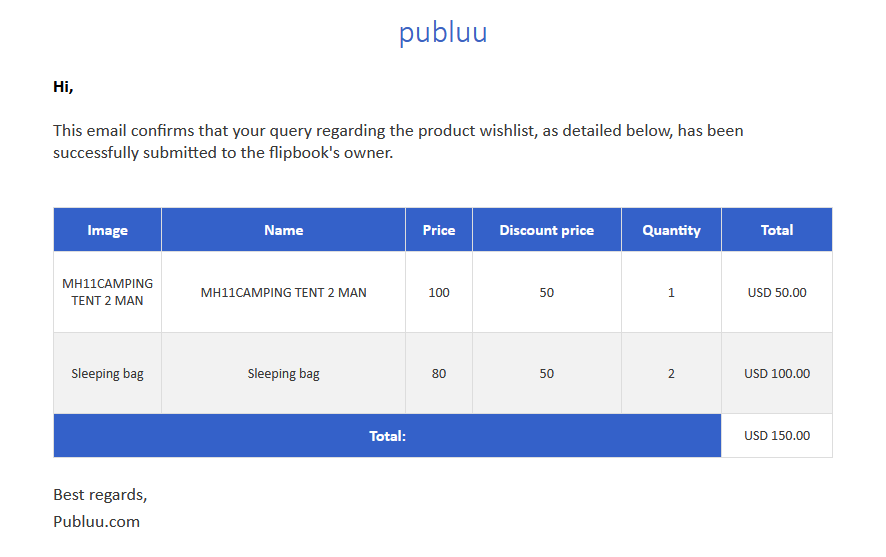The height and width of the screenshot is (557, 886).
Task: Select the MH11CAMPING TENT 2 MAN product name
Action: point(284,293)
